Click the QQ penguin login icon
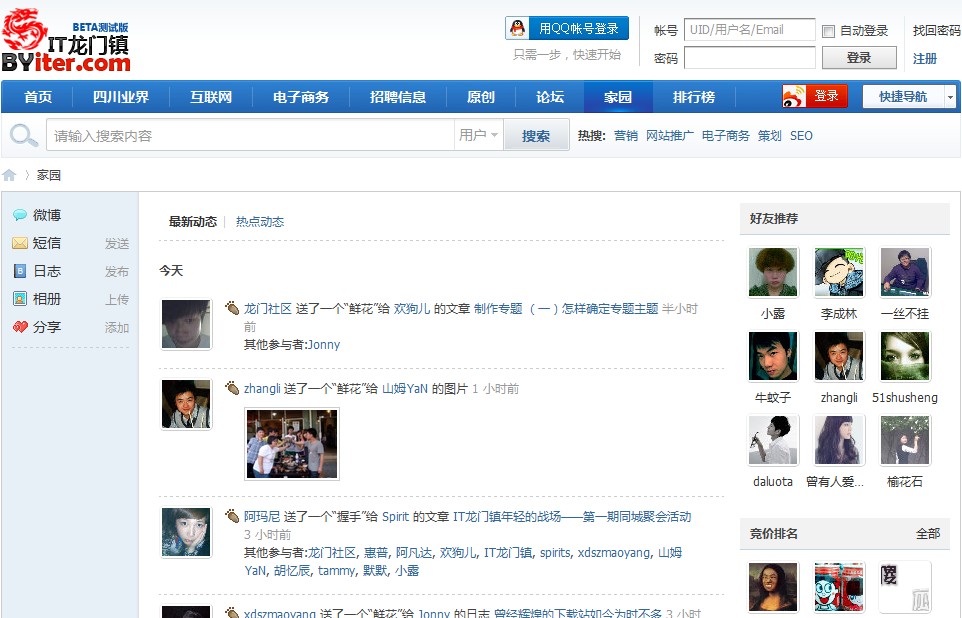This screenshot has width=962, height=618. (515, 27)
